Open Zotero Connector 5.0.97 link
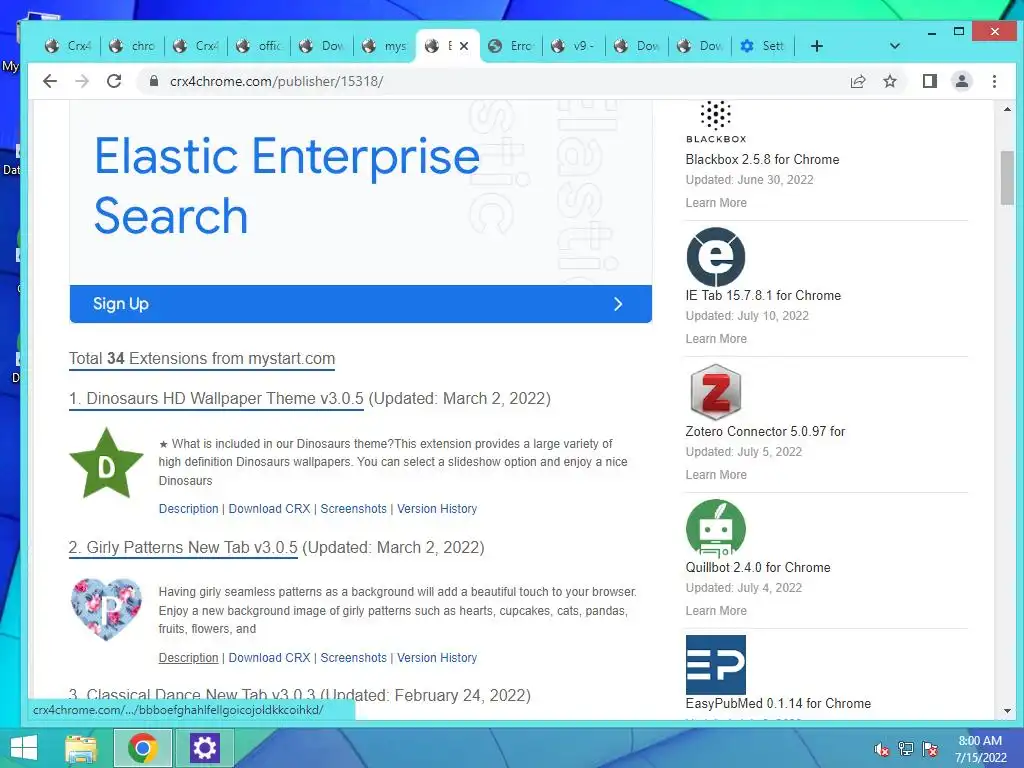1024x768 pixels. (x=765, y=431)
